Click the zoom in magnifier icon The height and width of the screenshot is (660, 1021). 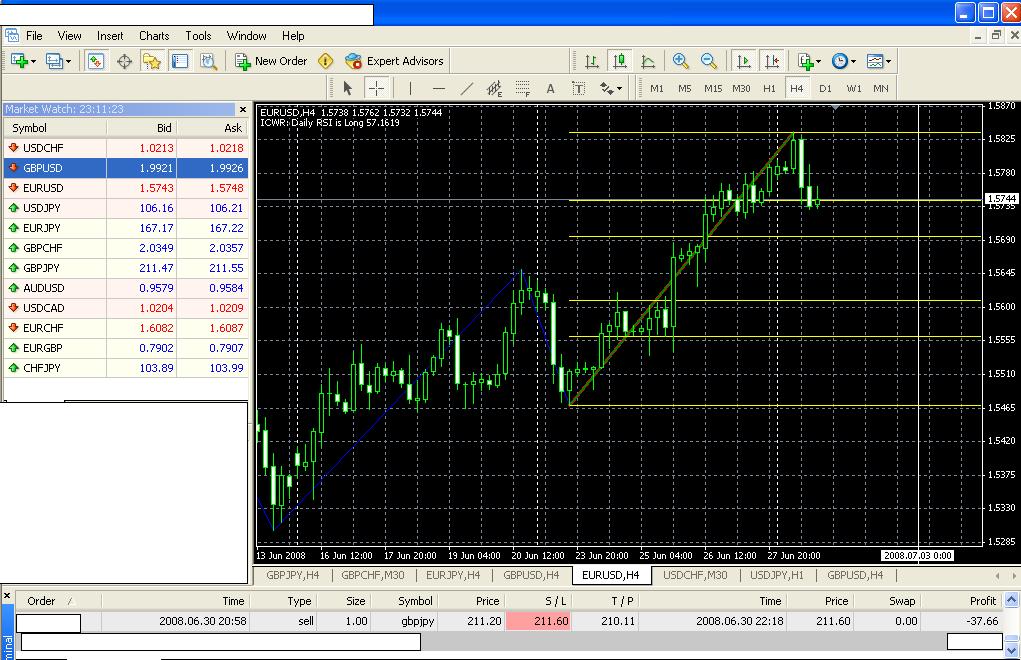pos(681,61)
